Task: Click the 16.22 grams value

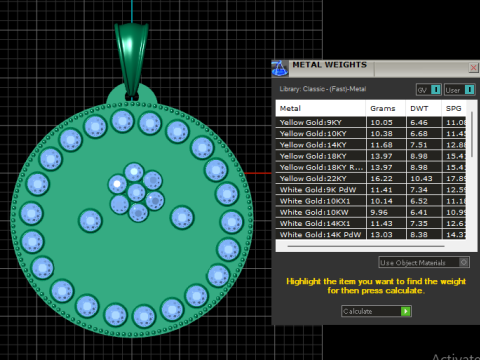Action: pos(381,179)
